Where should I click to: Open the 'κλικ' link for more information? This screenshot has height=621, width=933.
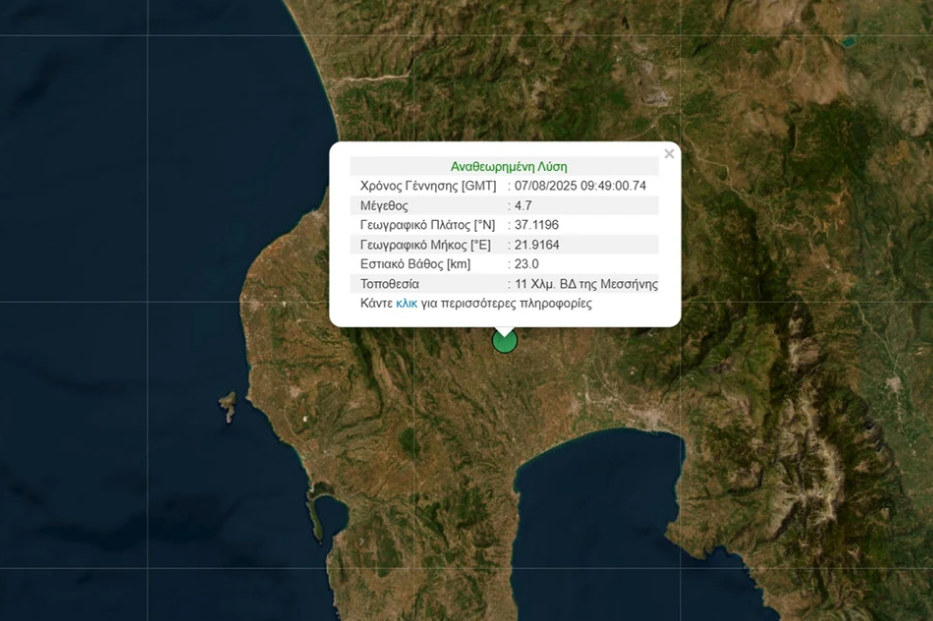click(x=406, y=303)
